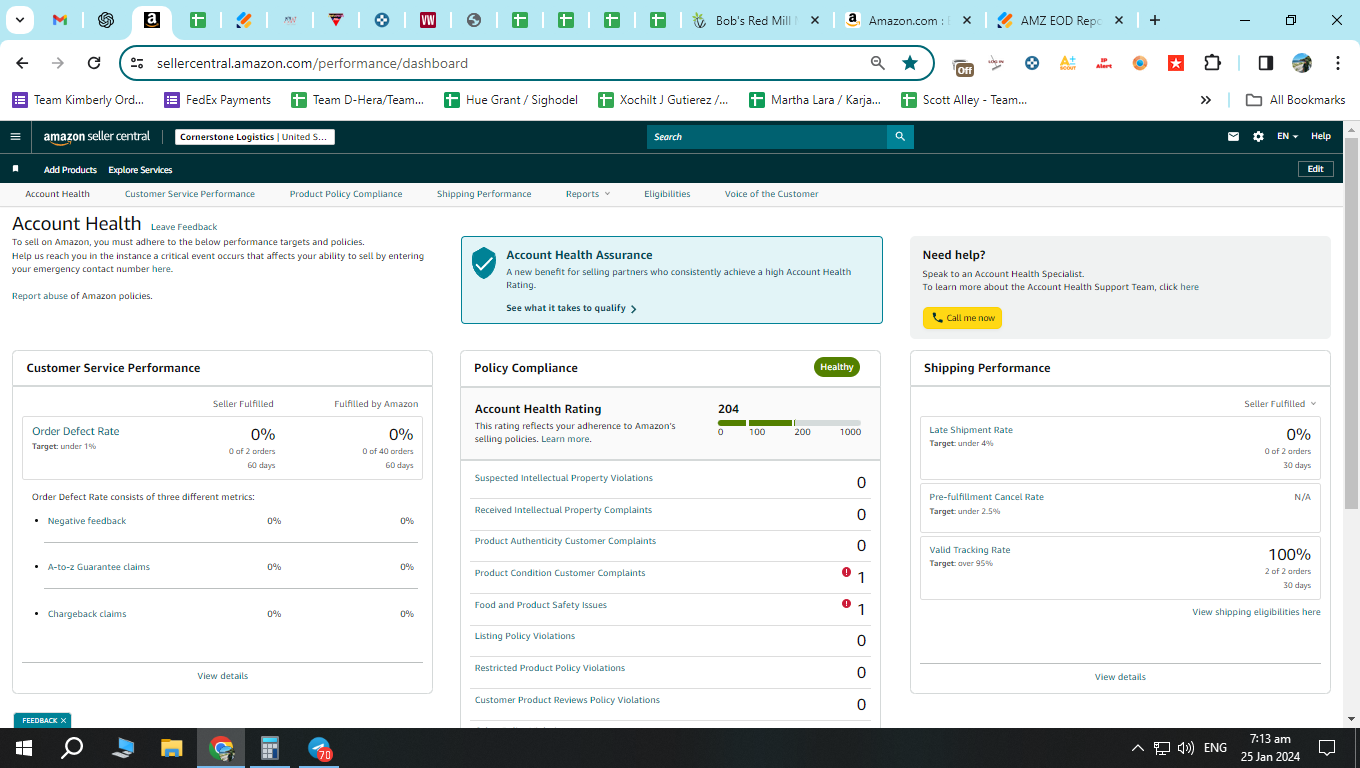Open Suspected Intellectual Property Violations
Viewport: 1360px width, 768px height.
click(564, 478)
